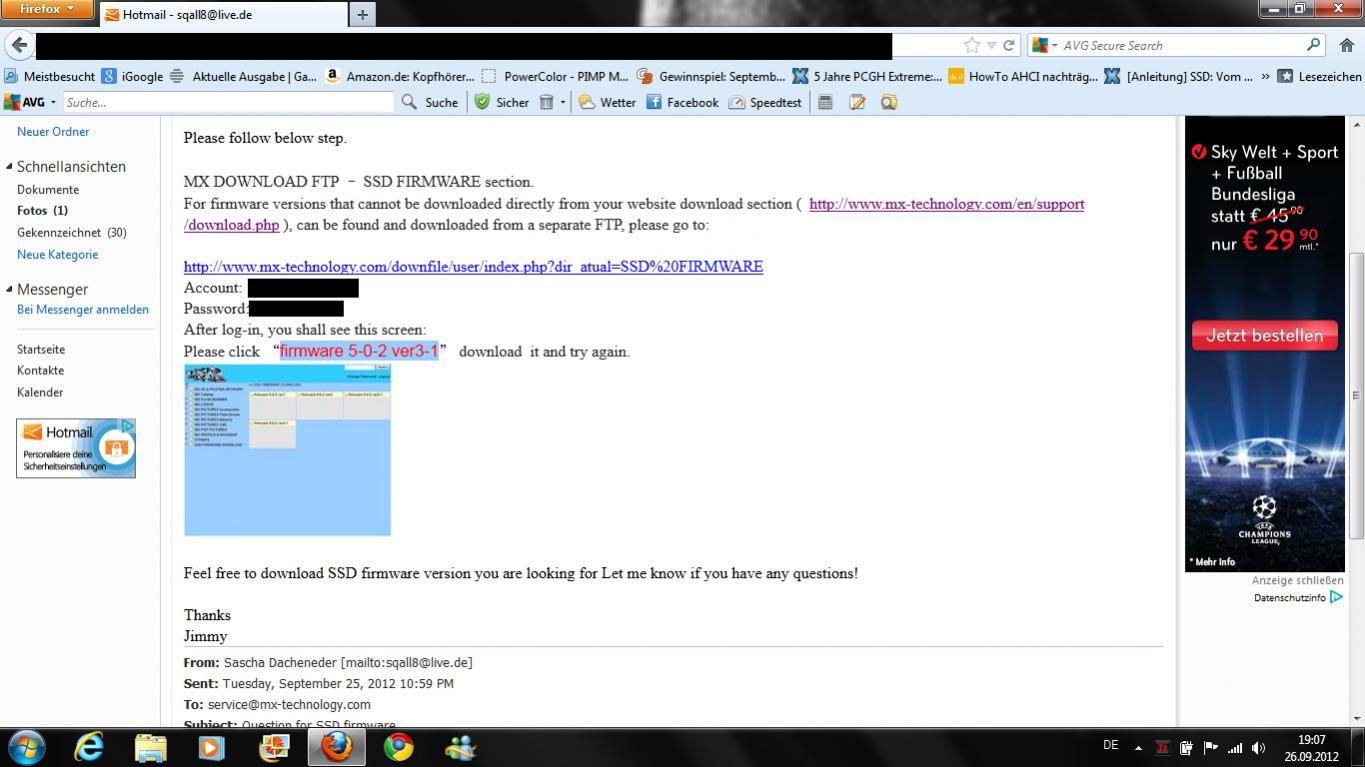This screenshot has height=767, width=1365.
Task: Open Windows Media Player from the taskbar
Action: click(212, 747)
